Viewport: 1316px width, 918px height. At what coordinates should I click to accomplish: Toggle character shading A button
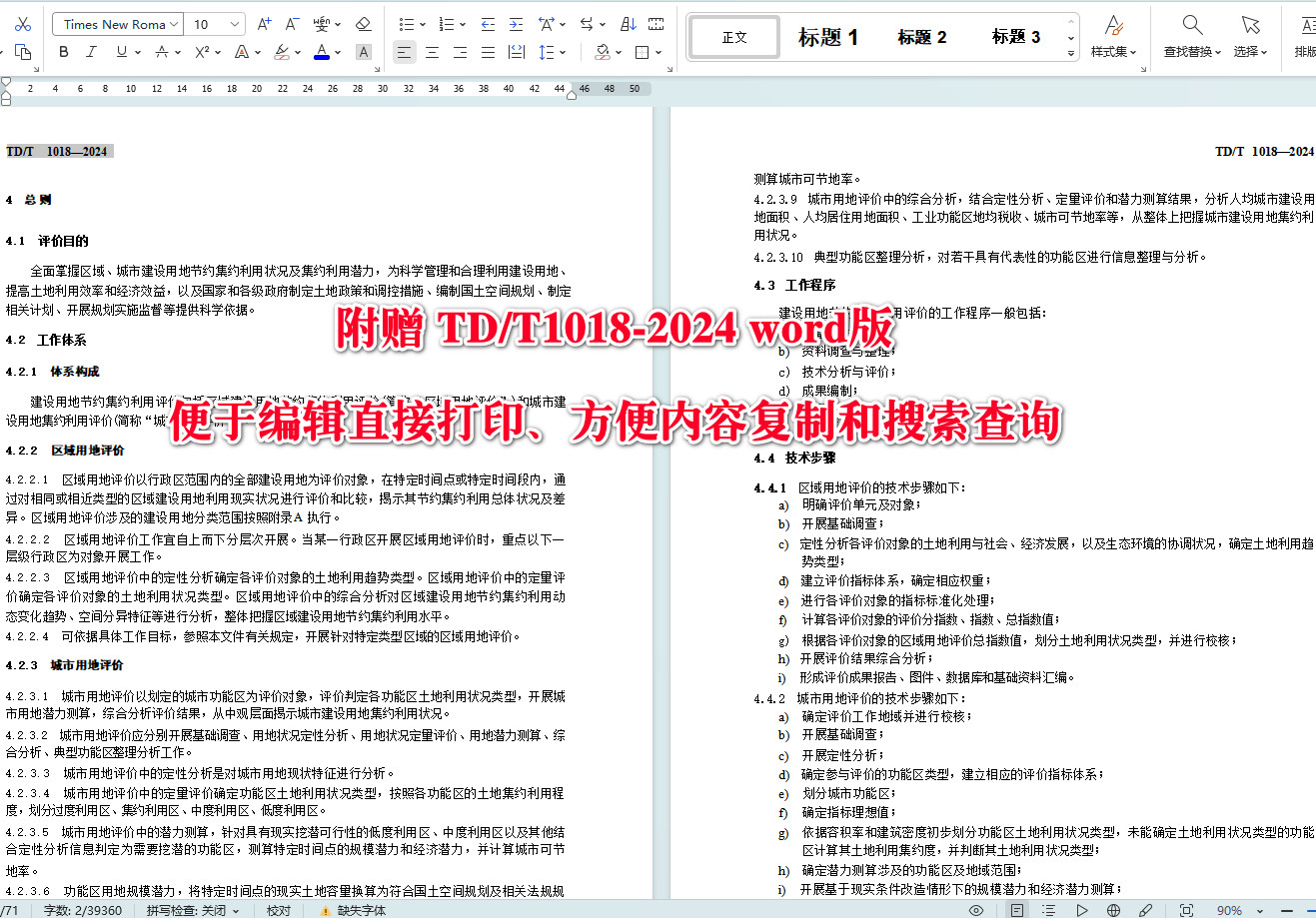[x=364, y=52]
